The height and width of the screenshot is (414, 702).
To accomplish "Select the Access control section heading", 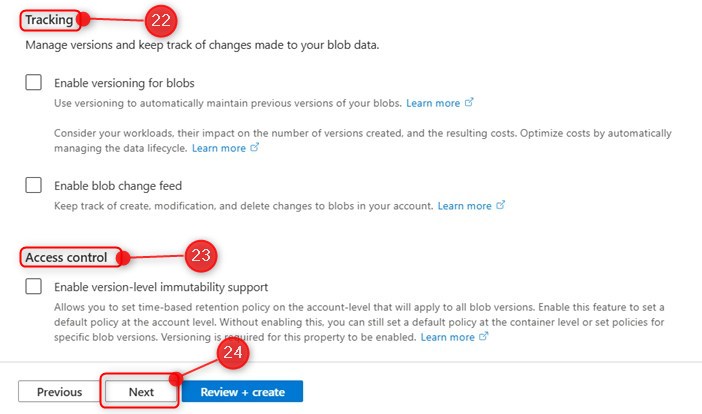I will click(x=66, y=258).
